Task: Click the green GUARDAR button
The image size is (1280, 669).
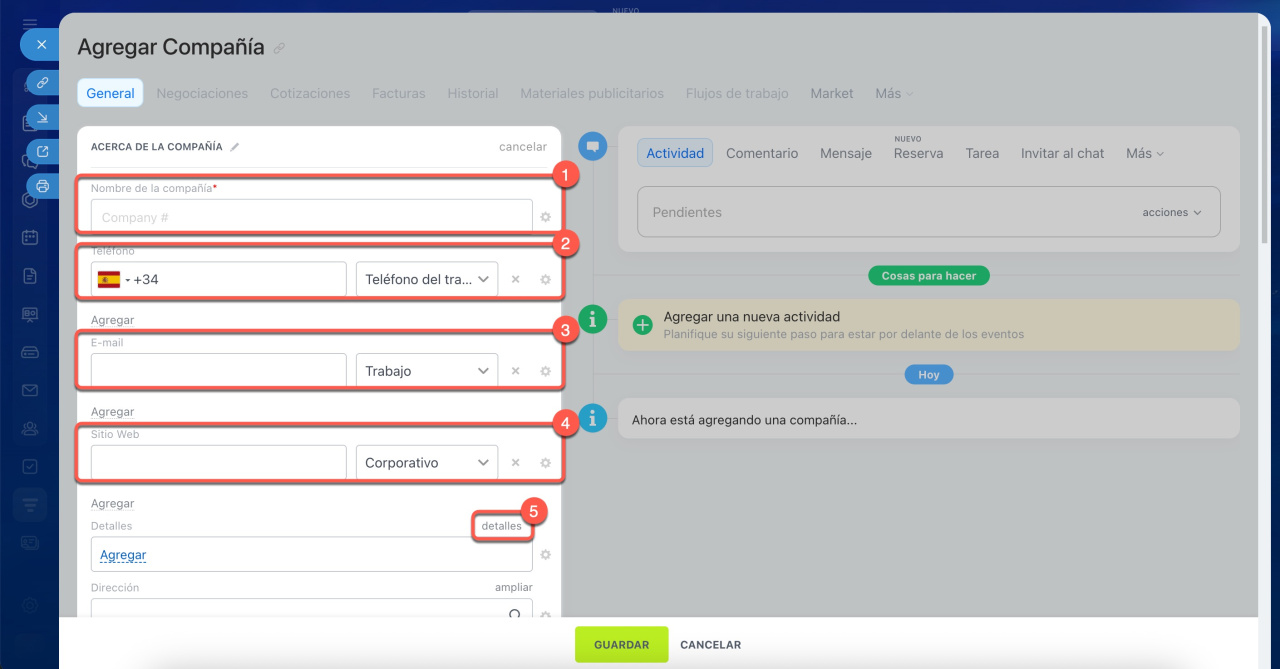Action: click(621, 645)
